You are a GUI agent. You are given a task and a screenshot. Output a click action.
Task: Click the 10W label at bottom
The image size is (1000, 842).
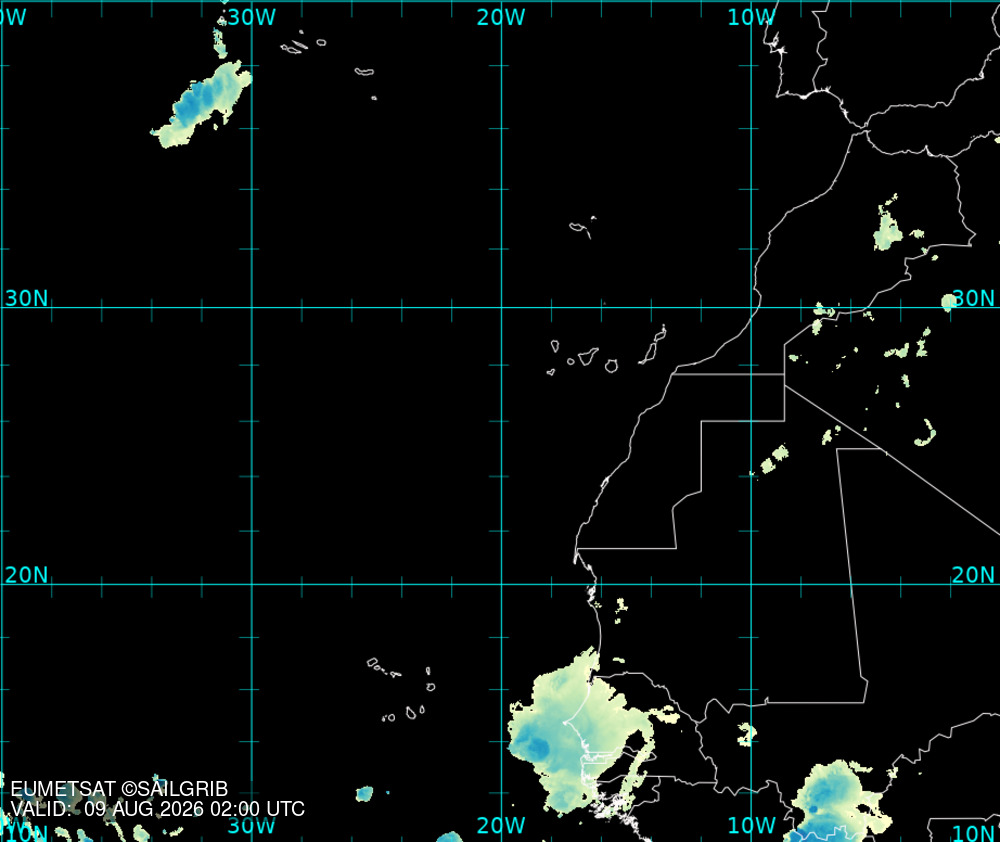tap(751, 825)
